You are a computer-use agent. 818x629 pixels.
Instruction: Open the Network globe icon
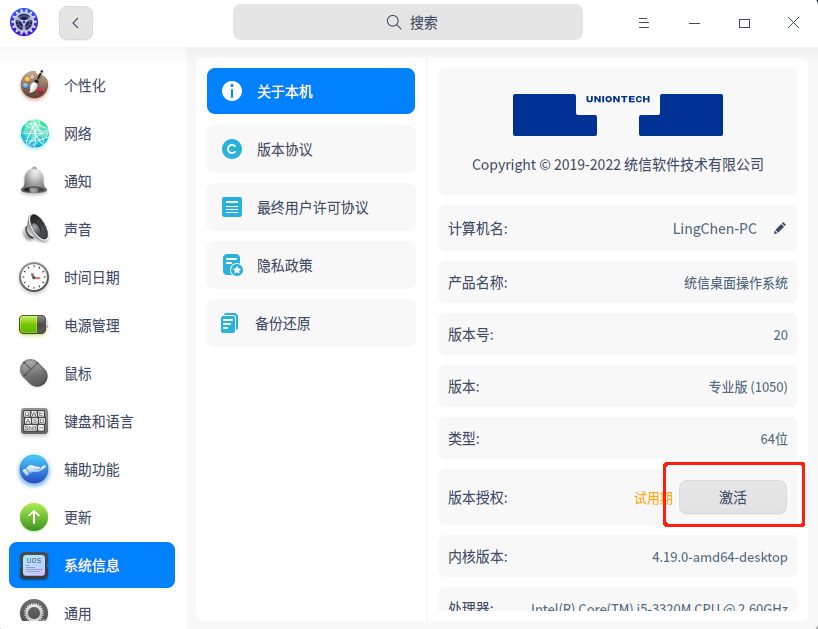(34, 134)
